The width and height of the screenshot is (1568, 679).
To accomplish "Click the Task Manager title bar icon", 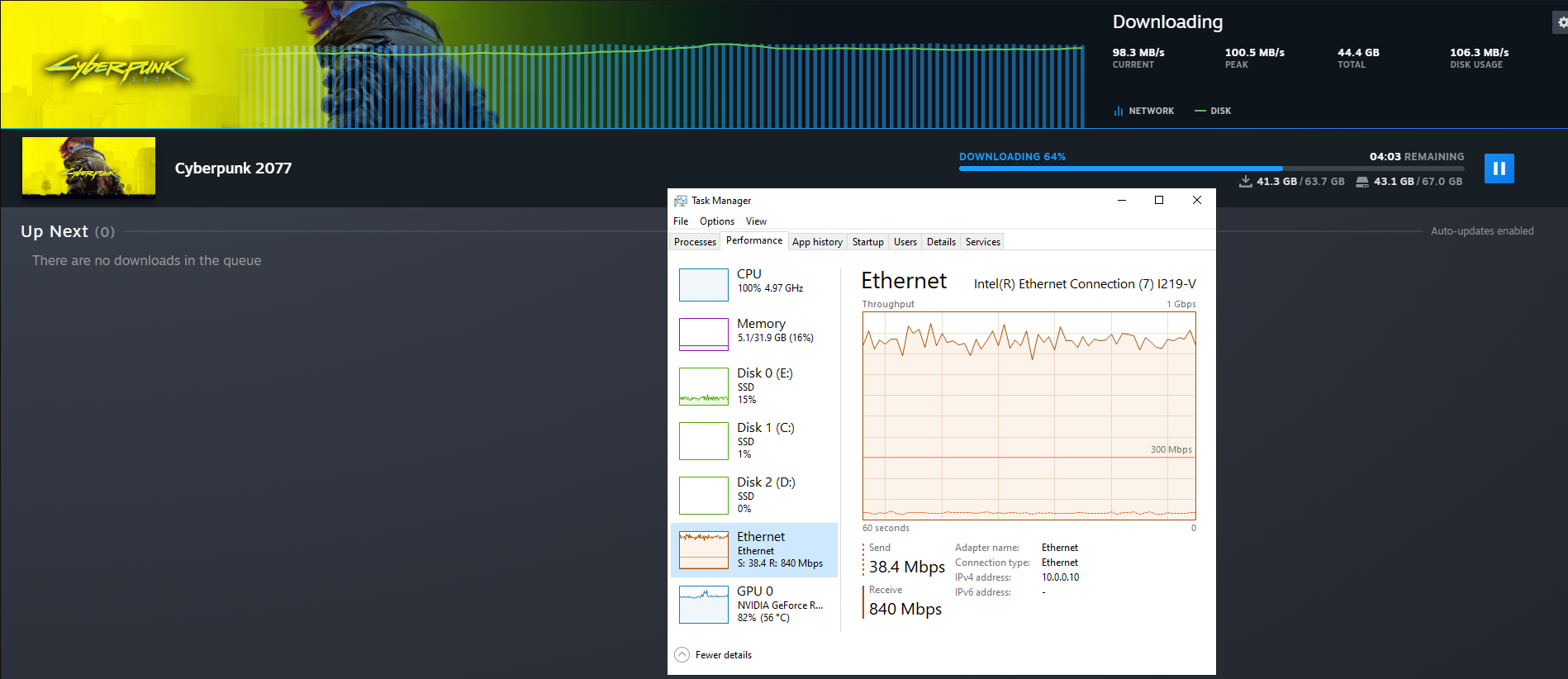I will click(681, 201).
